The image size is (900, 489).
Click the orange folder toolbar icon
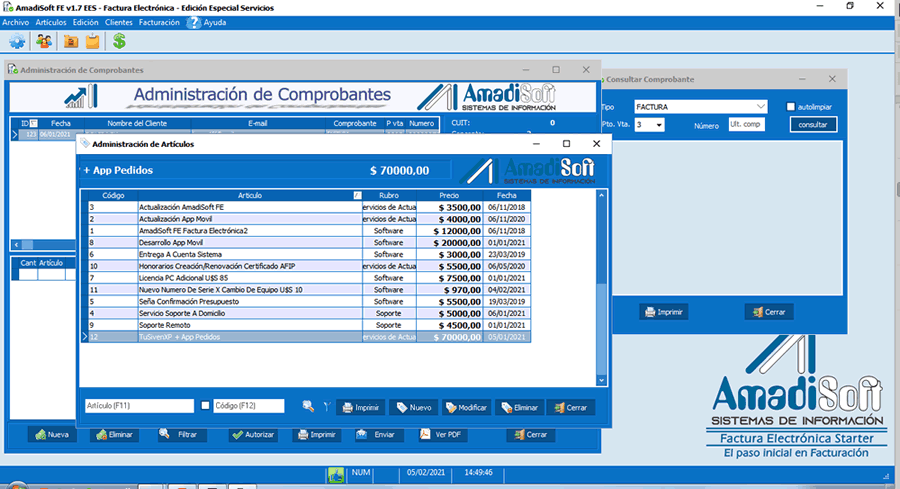(71, 41)
